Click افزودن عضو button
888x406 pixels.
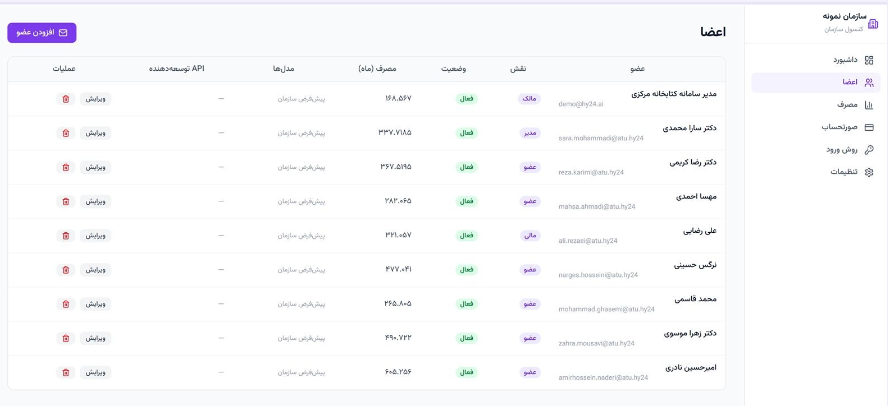click(42, 33)
